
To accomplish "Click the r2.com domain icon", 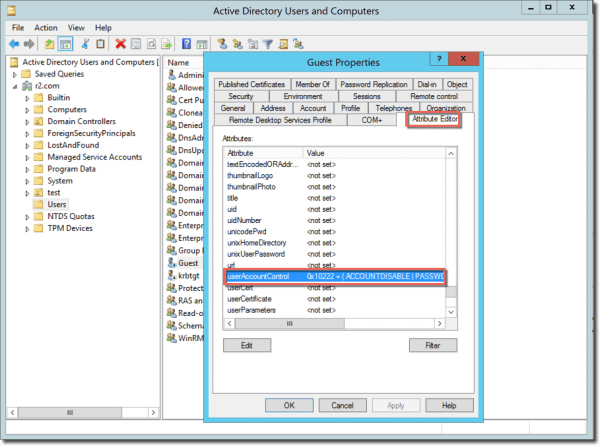I will click(27, 86).
